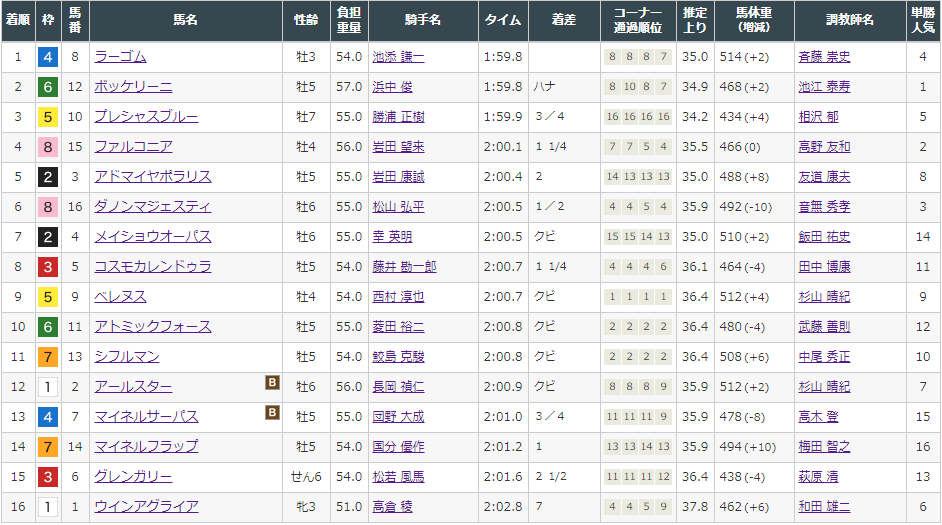Open jockey 菱田 裕二 page

[398, 327]
